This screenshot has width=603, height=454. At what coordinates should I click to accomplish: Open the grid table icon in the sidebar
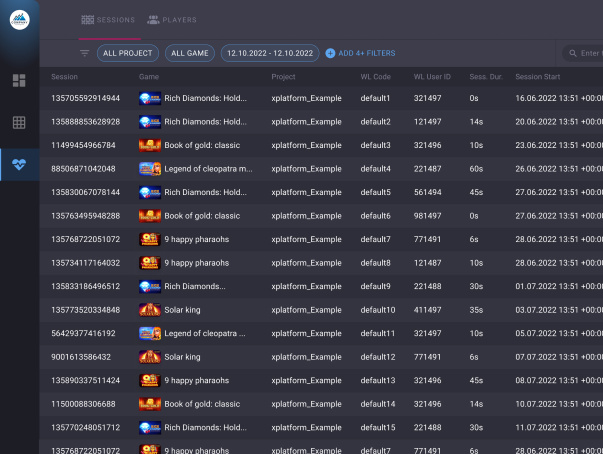click(19, 122)
